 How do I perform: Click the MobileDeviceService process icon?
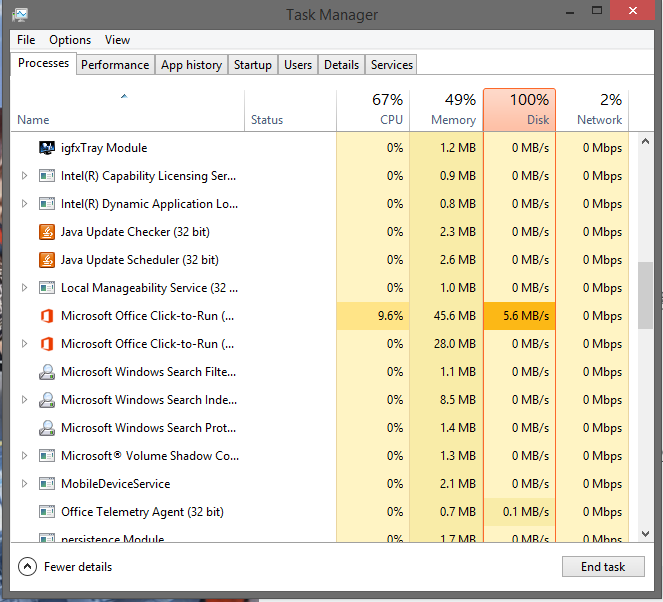(x=46, y=484)
